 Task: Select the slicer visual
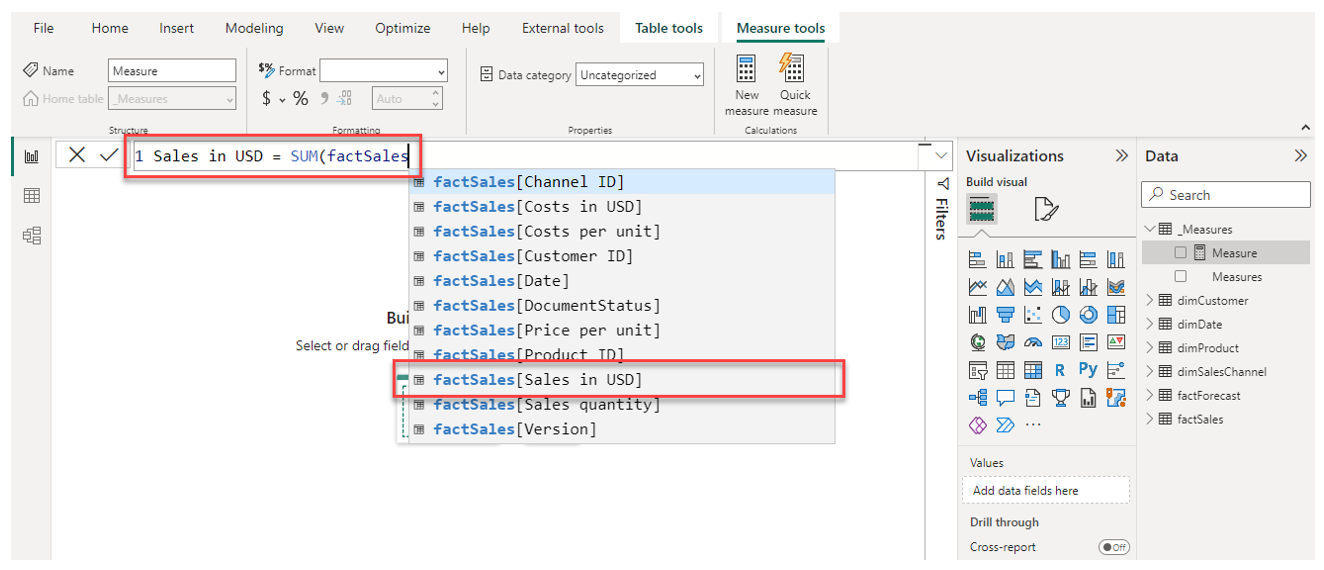click(x=978, y=370)
